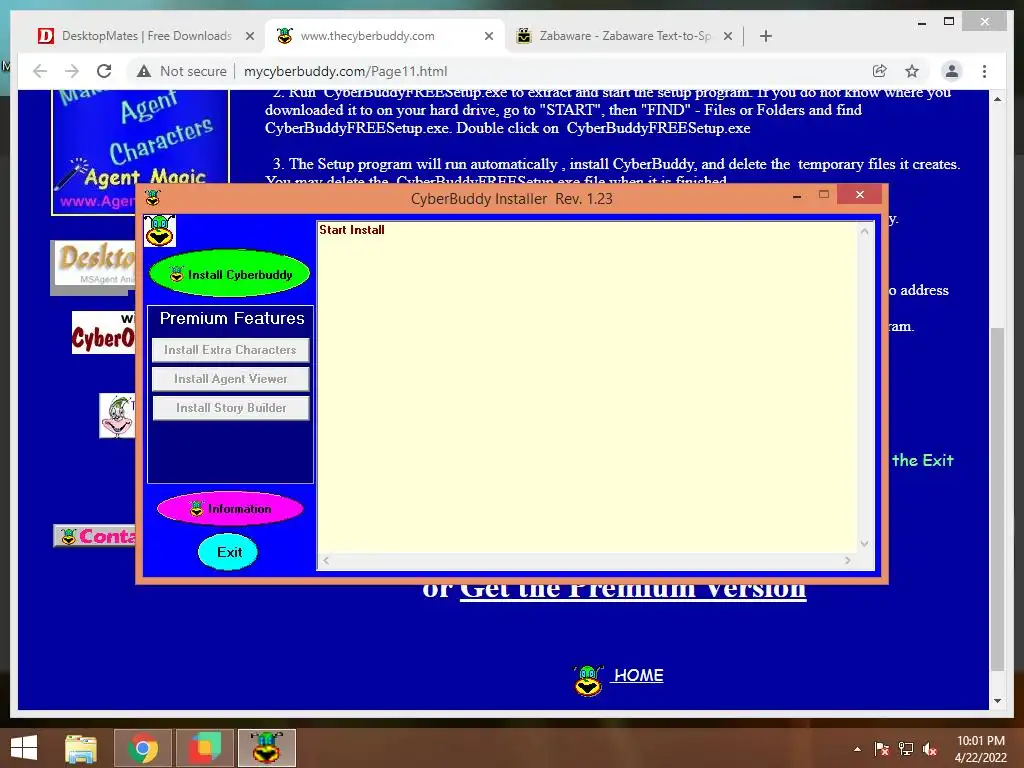This screenshot has width=1024, height=768.
Task: Open the pink Information button
Action: 230,508
